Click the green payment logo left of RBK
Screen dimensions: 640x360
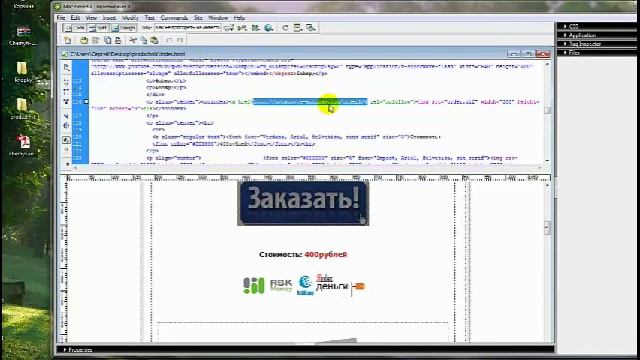[253, 285]
